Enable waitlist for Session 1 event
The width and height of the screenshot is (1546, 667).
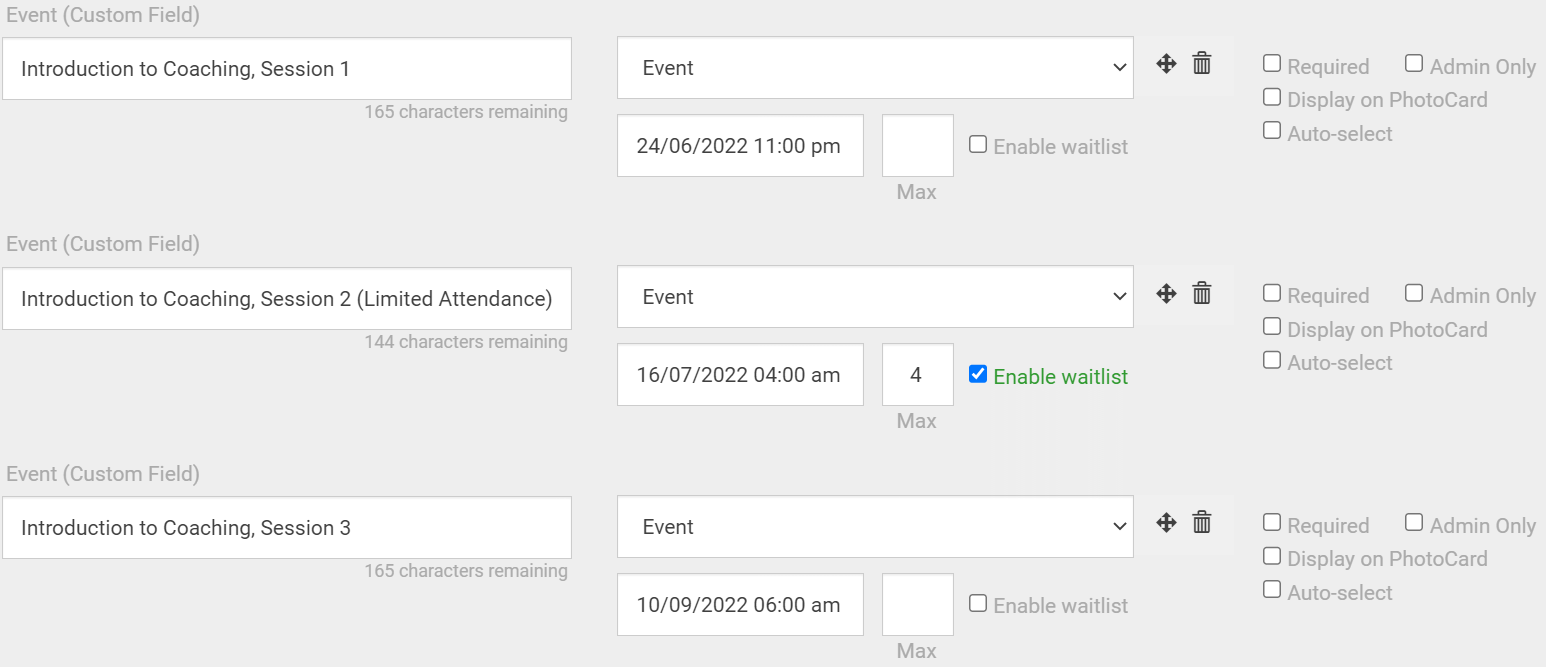point(978,144)
